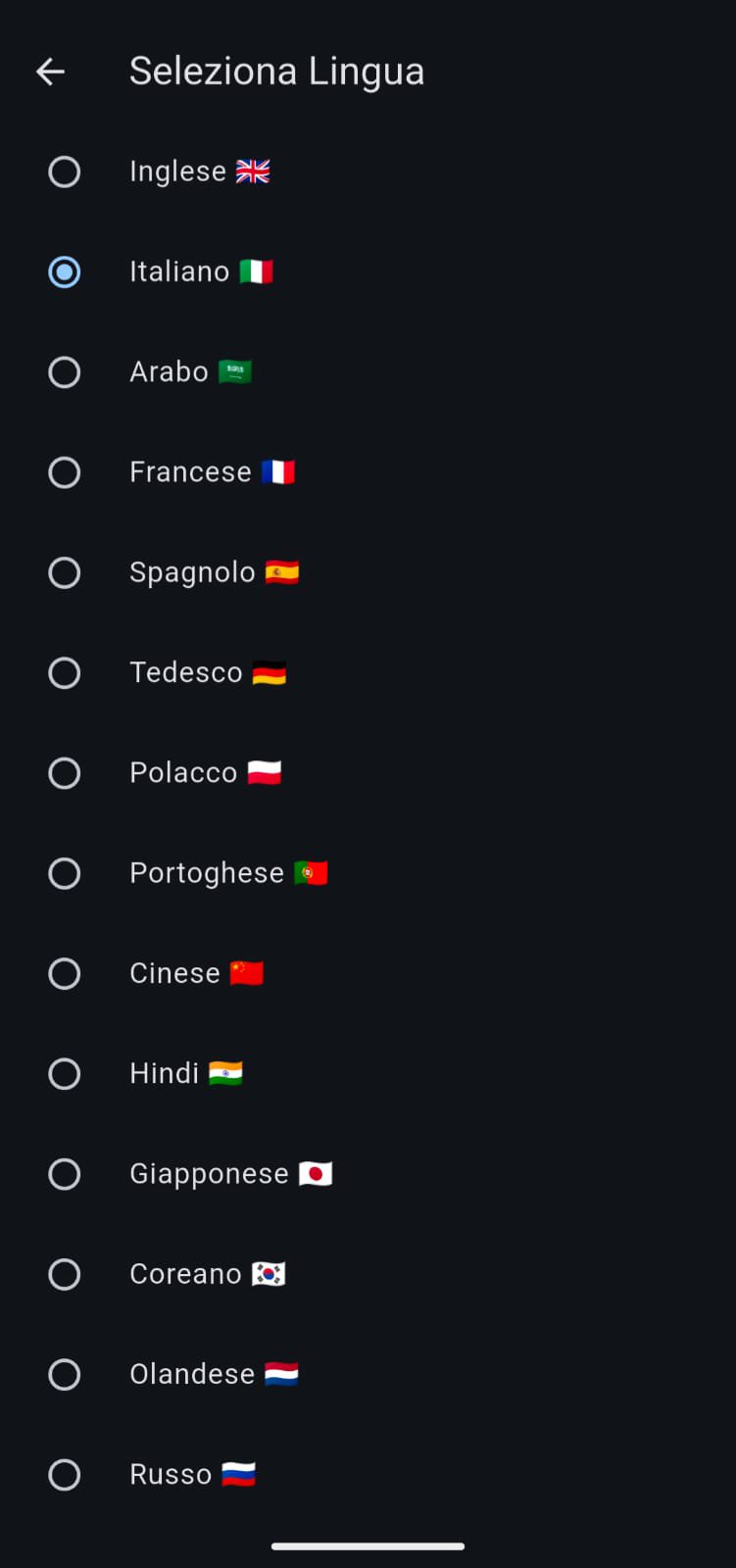Tap the bottom navigation gesture bar

pyautogui.click(x=368, y=1546)
